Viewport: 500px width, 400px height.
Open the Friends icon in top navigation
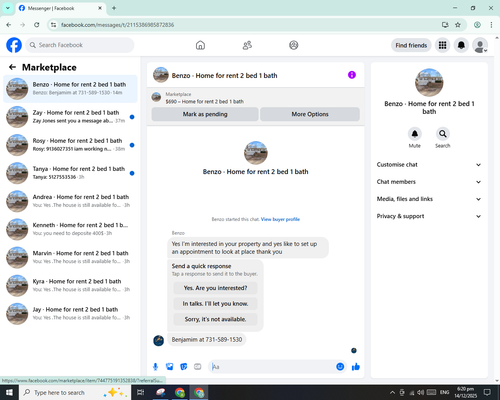click(x=247, y=45)
